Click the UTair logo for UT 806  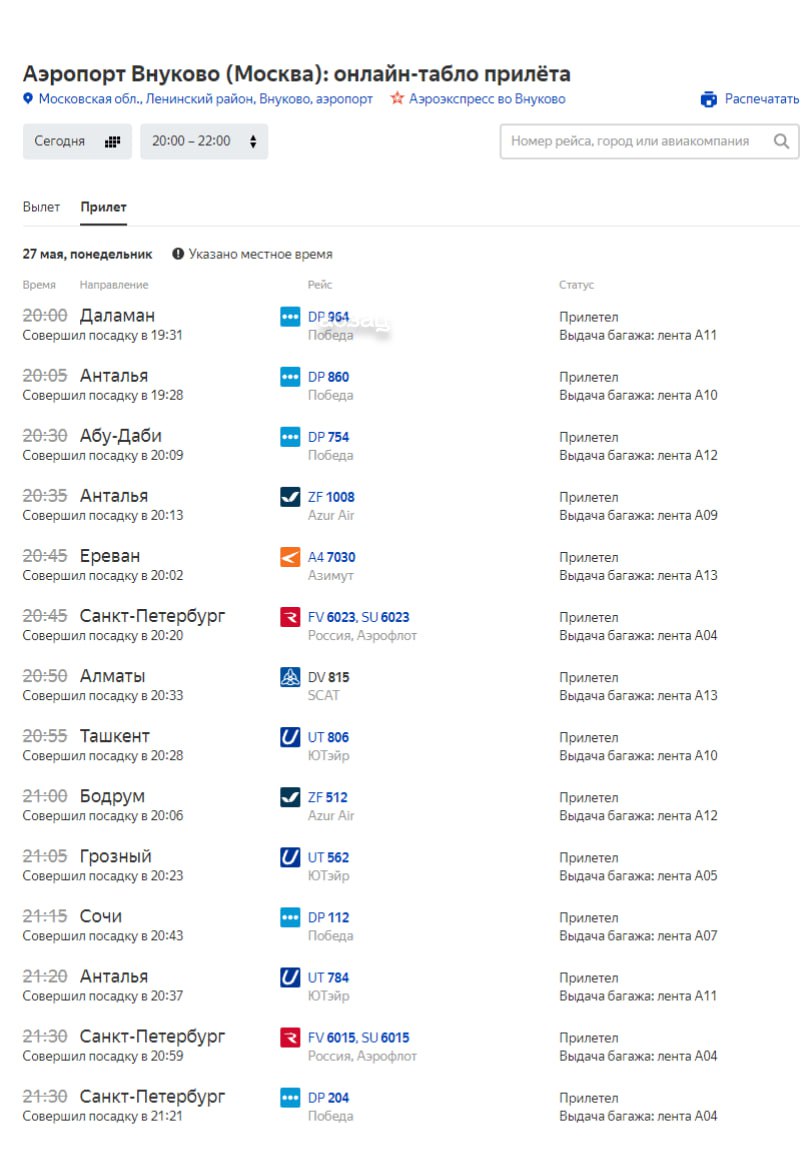(290, 737)
